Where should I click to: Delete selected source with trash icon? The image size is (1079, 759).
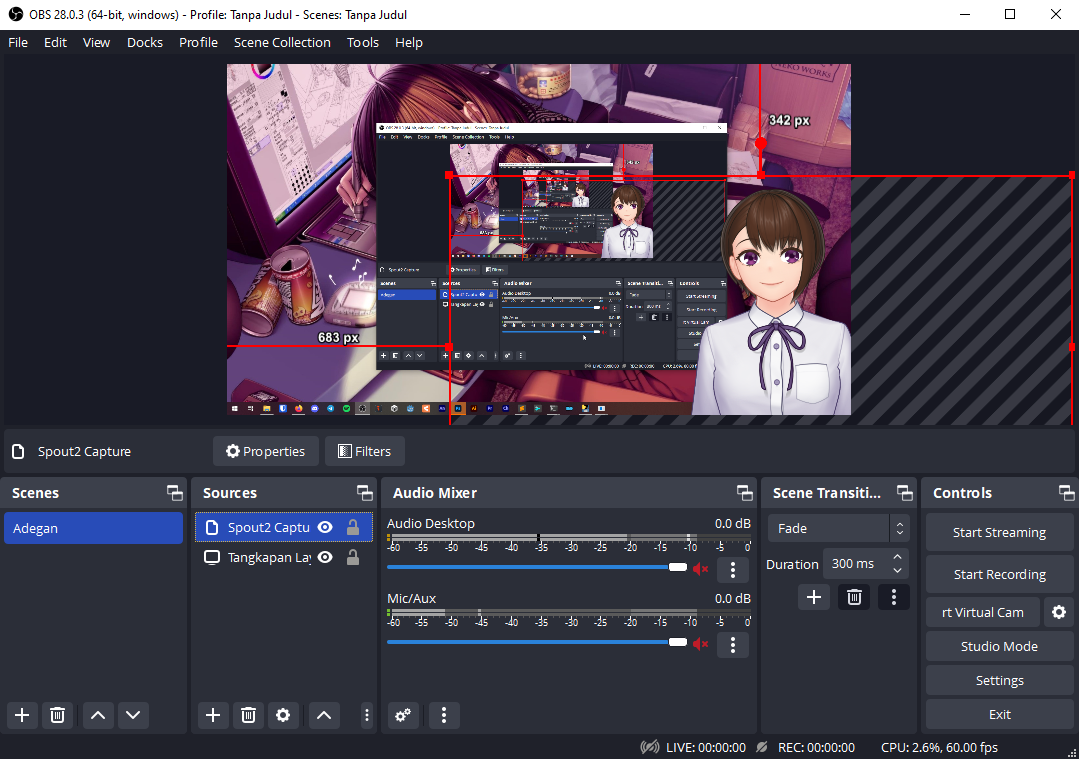click(248, 715)
